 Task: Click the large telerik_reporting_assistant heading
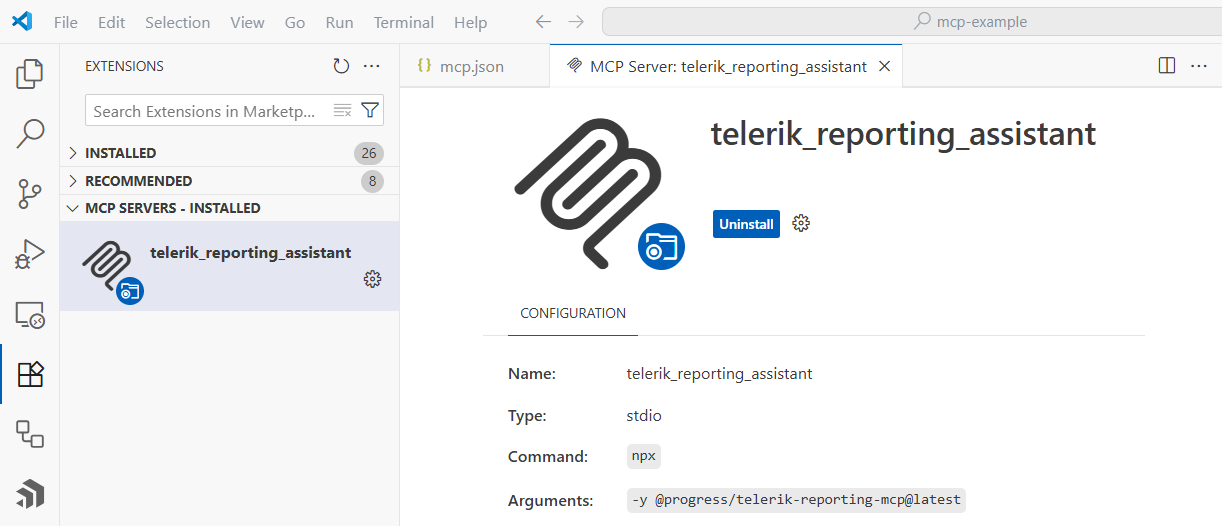(x=903, y=135)
